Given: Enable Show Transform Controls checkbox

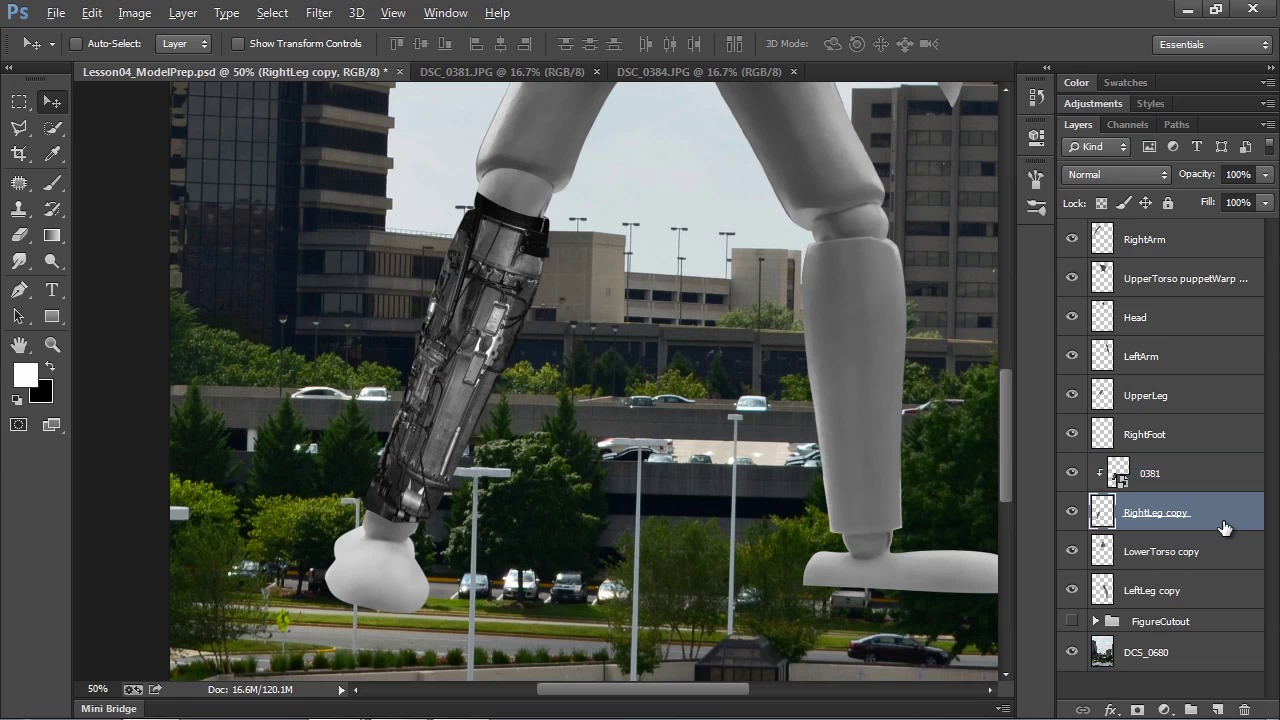Looking at the screenshot, I should click(238, 44).
